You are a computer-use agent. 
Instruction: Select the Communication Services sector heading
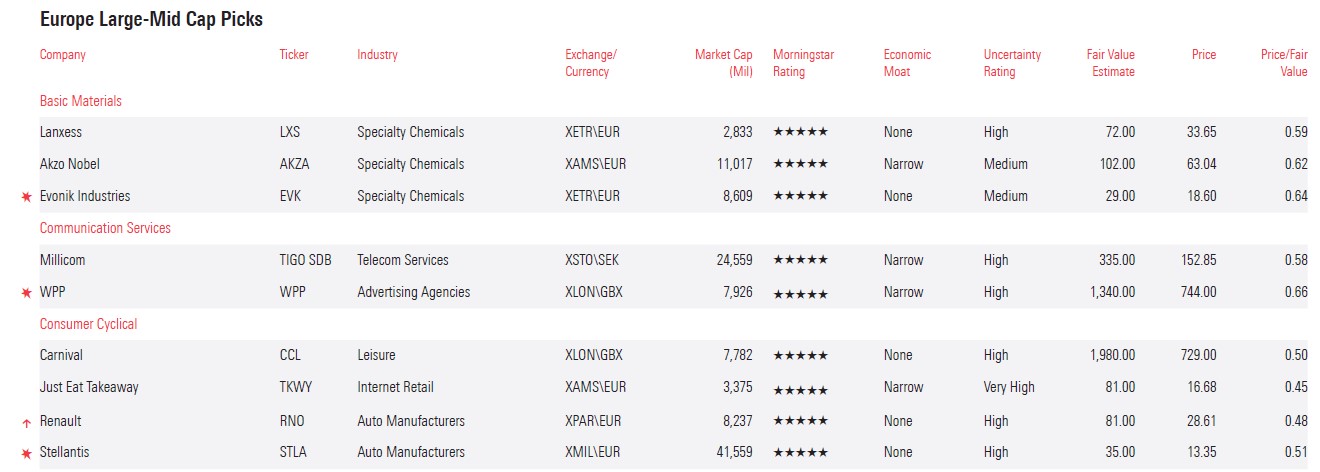(x=105, y=228)
